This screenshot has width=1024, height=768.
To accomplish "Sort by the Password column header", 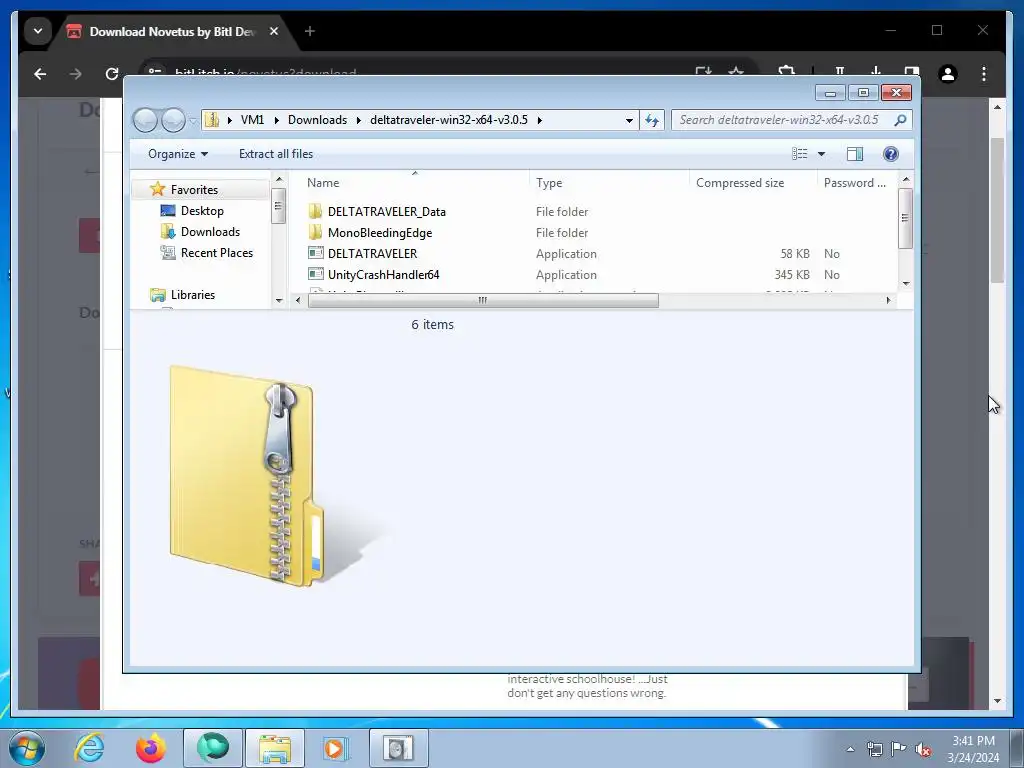I will point(857,183).
